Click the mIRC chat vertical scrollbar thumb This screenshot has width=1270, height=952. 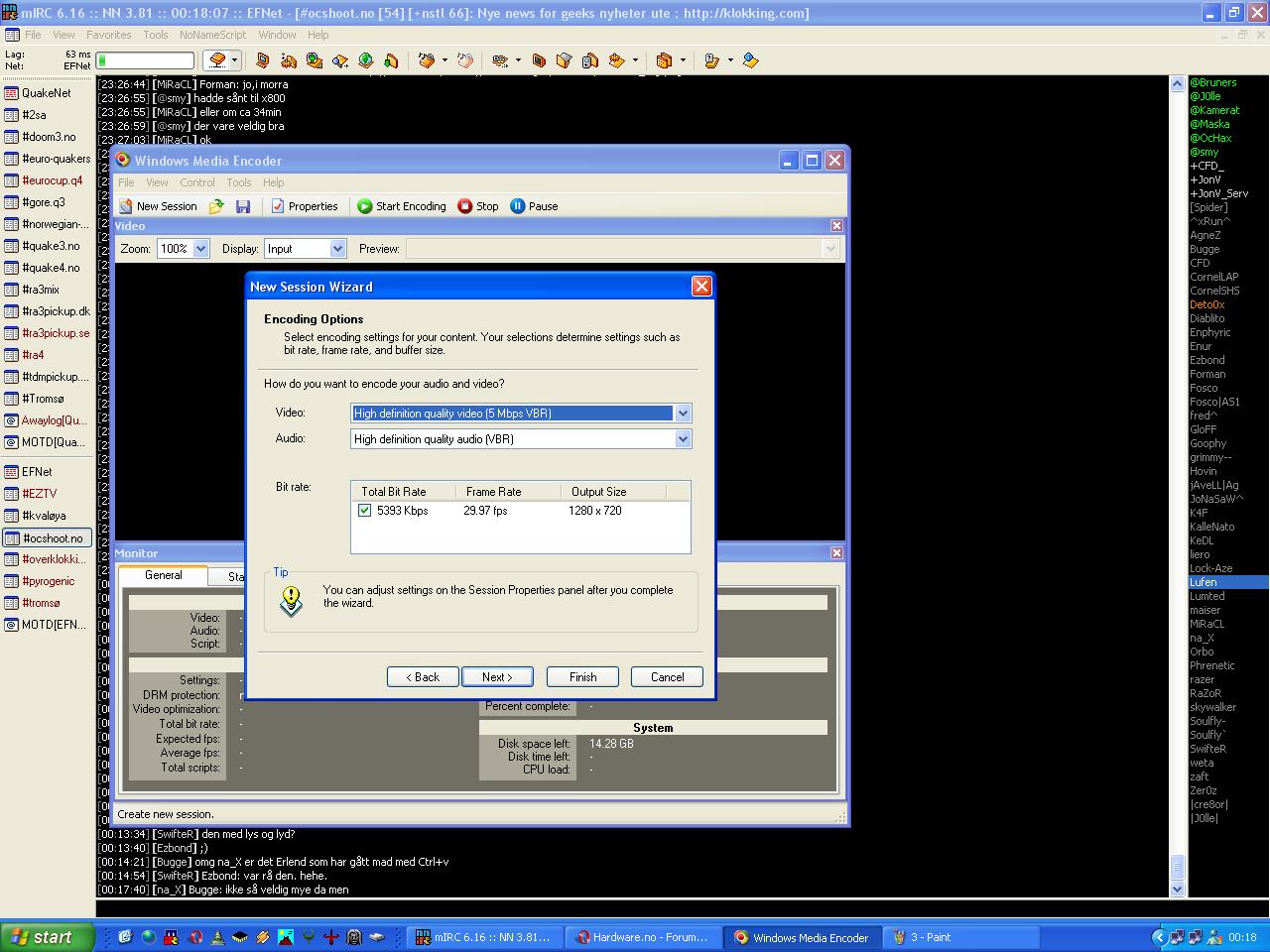click(1178, 867)
